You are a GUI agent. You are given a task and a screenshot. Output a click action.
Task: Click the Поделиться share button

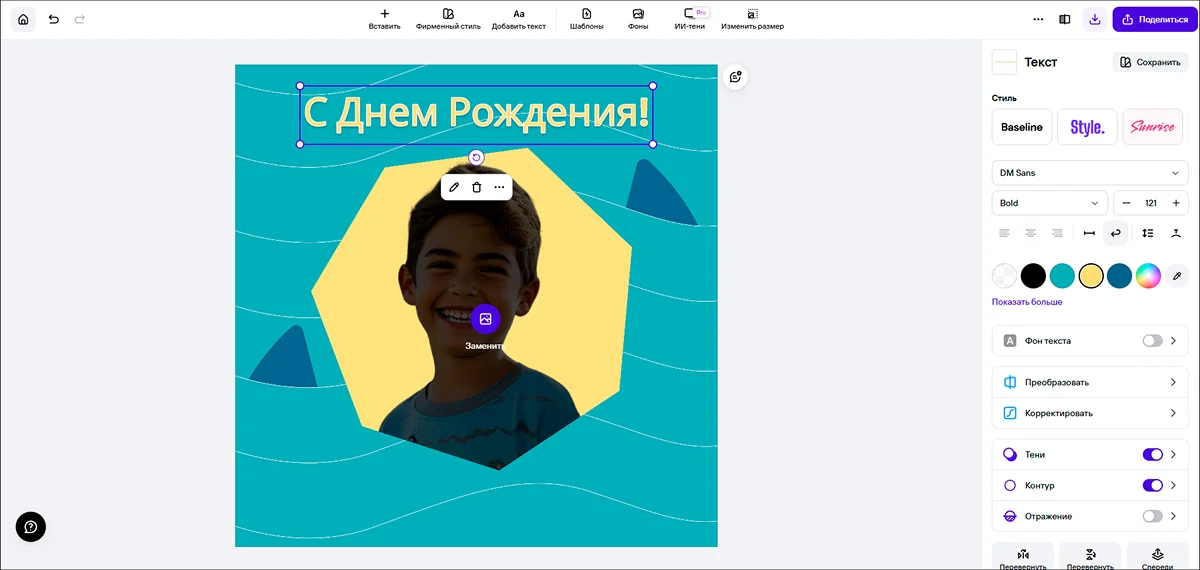click(1154, 19)
